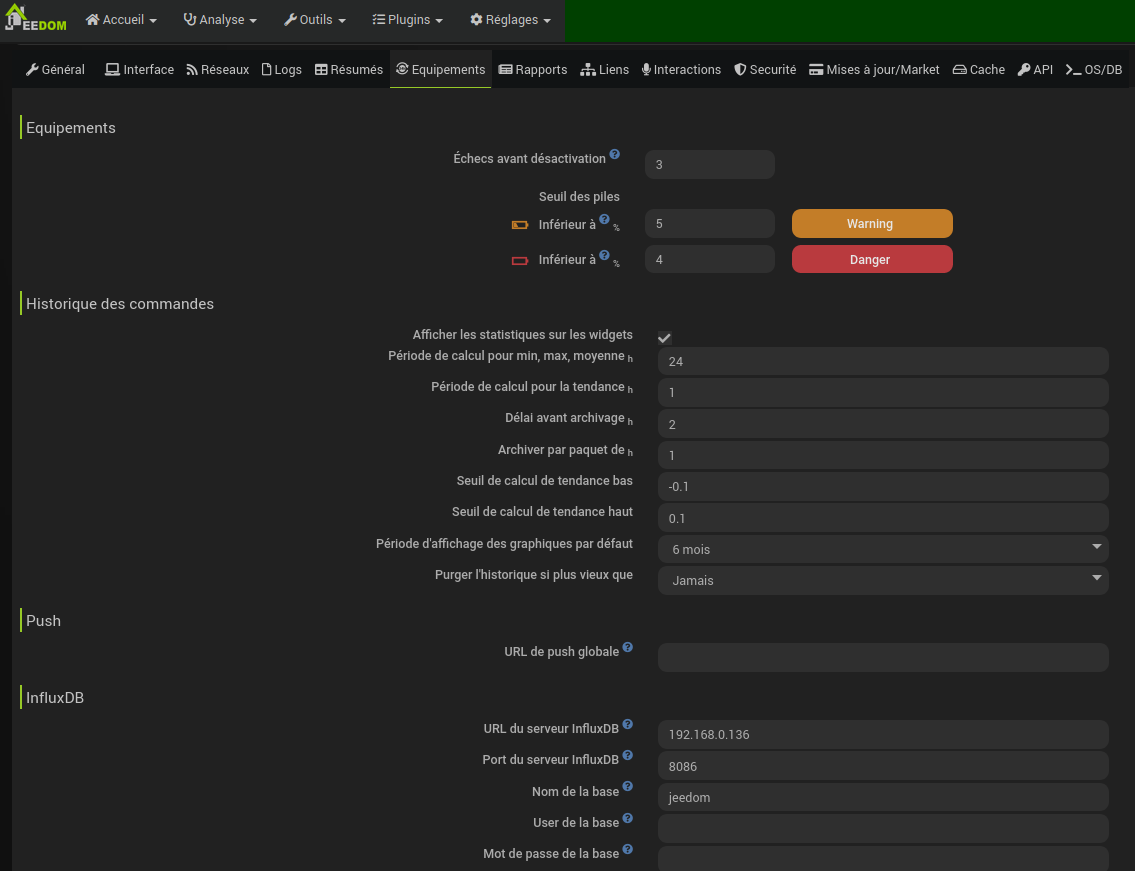The height and width of the screenshot is (871, 1135).
Task: Expand the Purger l'historique dropdown
Action: pyautogui.click(x=882, y=580)
